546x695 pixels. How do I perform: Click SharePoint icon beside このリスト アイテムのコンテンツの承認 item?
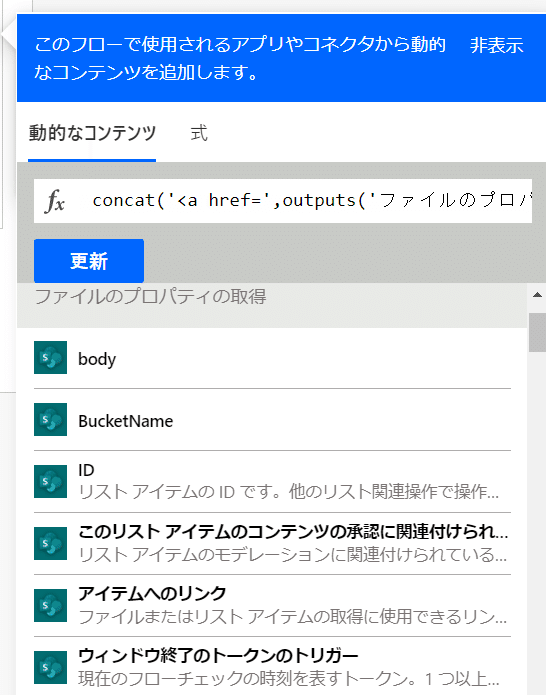coord(51,543)
